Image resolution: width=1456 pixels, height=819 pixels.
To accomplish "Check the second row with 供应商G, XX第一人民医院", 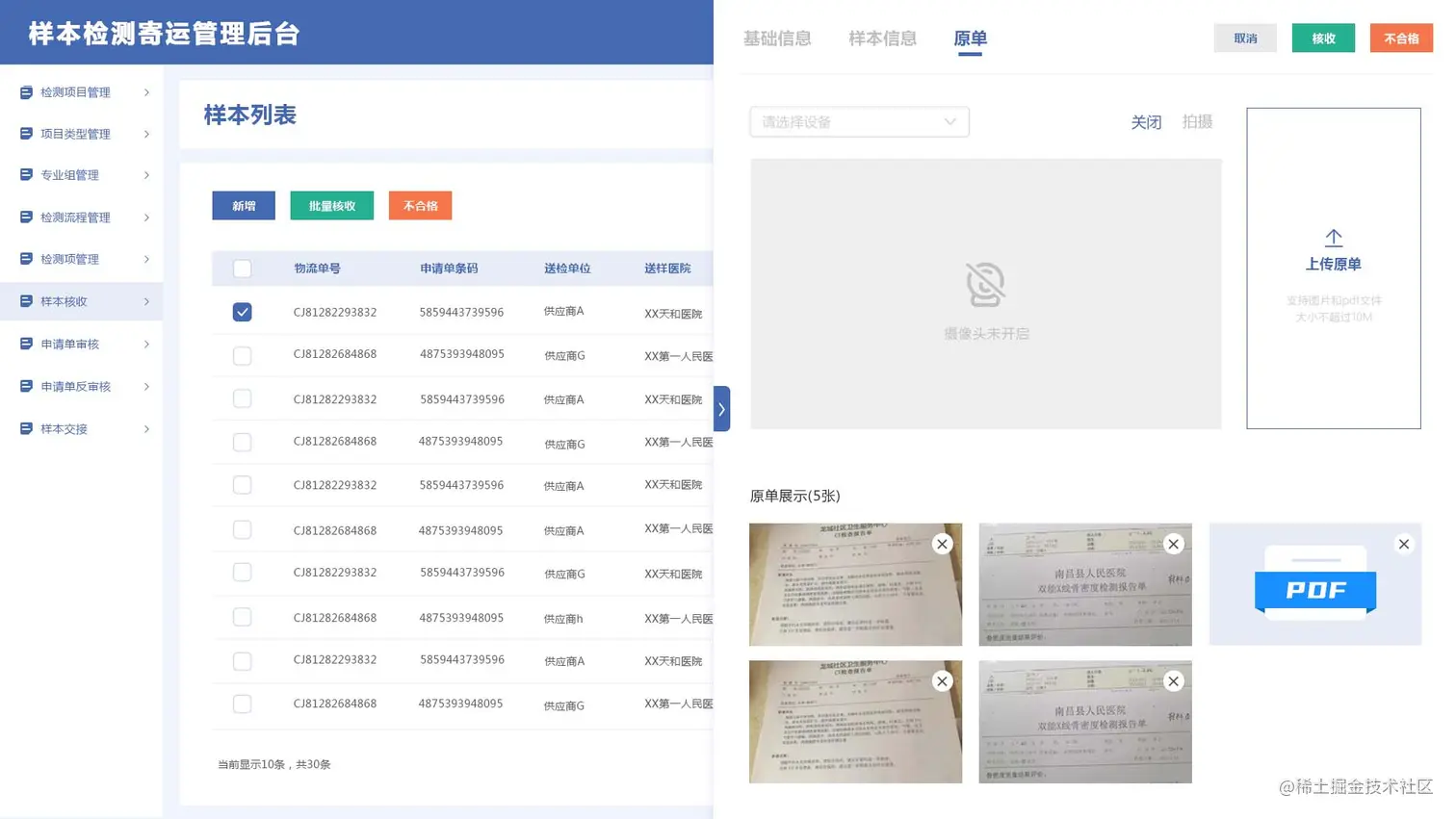I will (243, 356).
